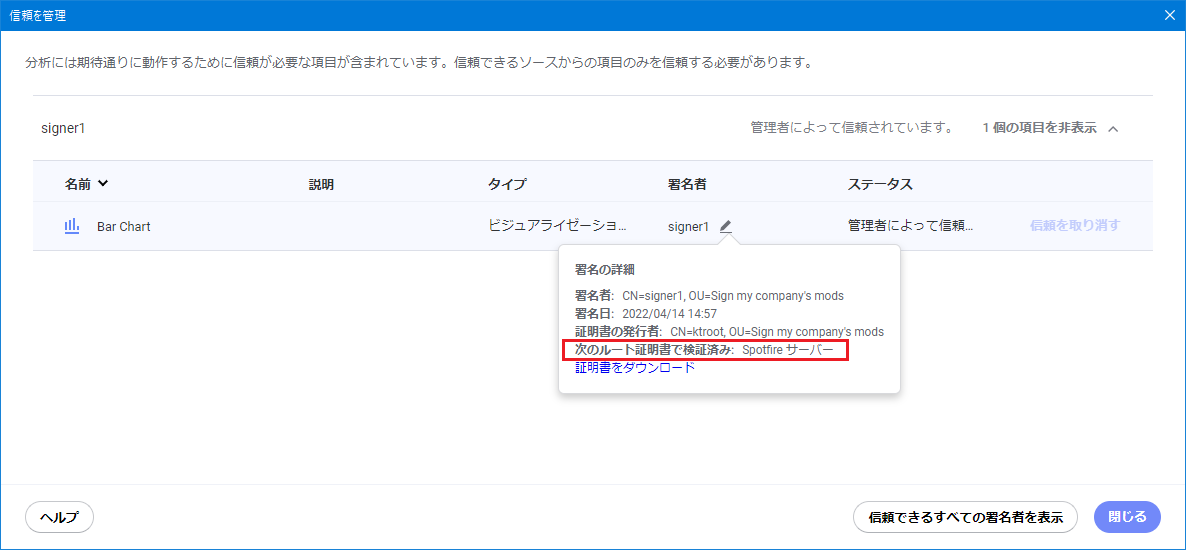Click 証明書をダウンロード link

[x=635, y=368]
